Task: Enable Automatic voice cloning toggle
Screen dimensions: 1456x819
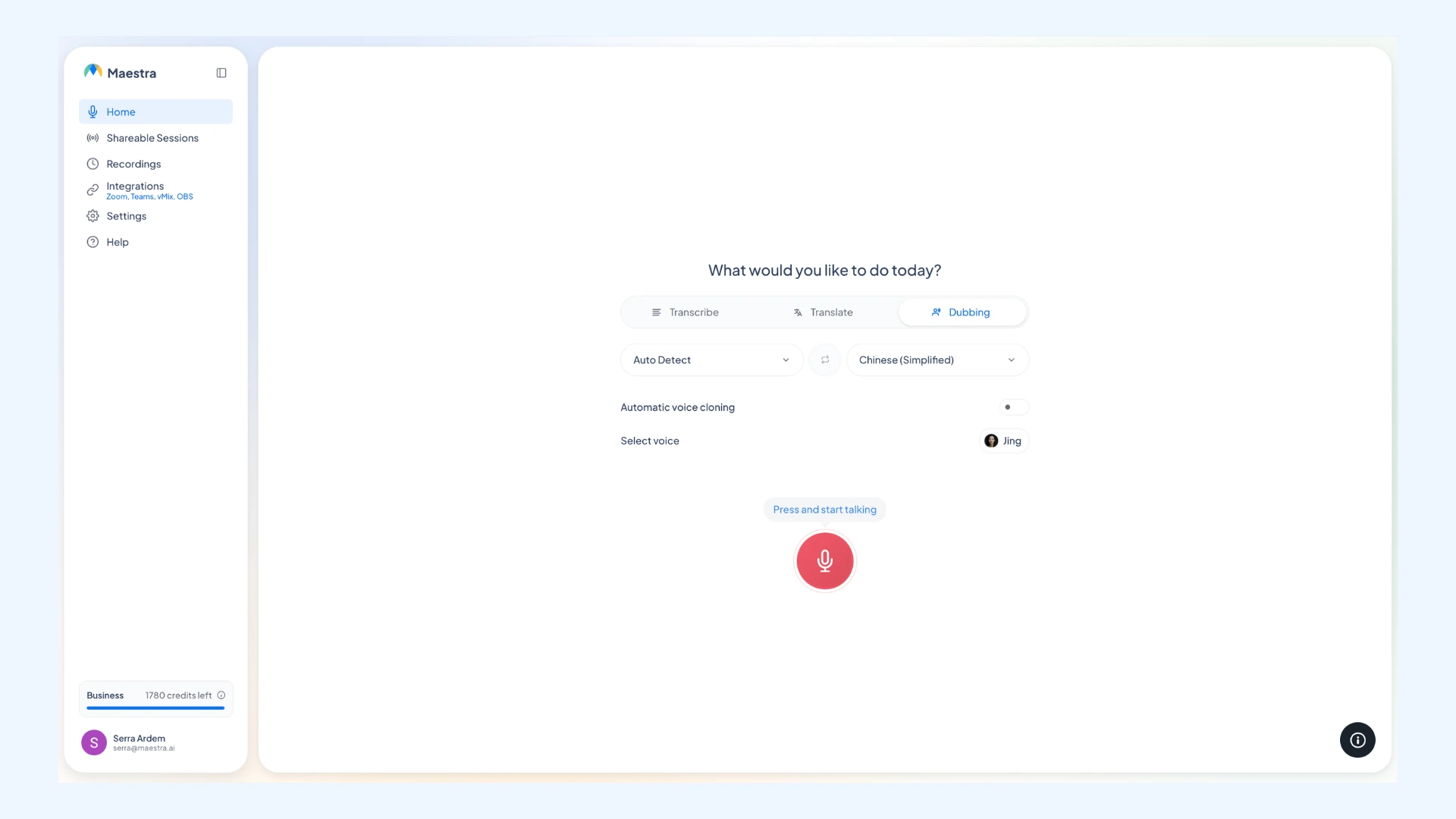Action: pyautogui.click(x=1013, y=407)
